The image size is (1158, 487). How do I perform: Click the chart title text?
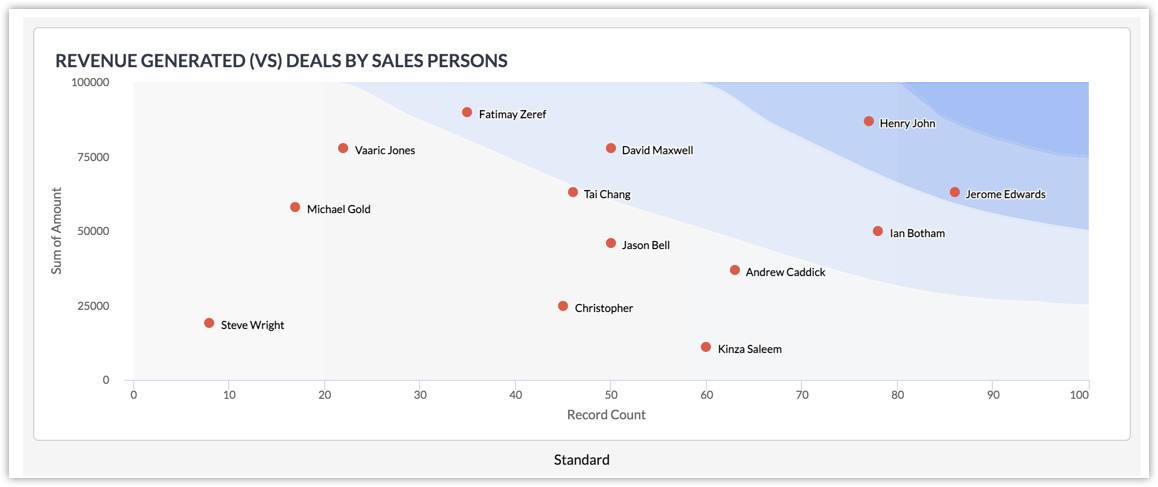281,61
